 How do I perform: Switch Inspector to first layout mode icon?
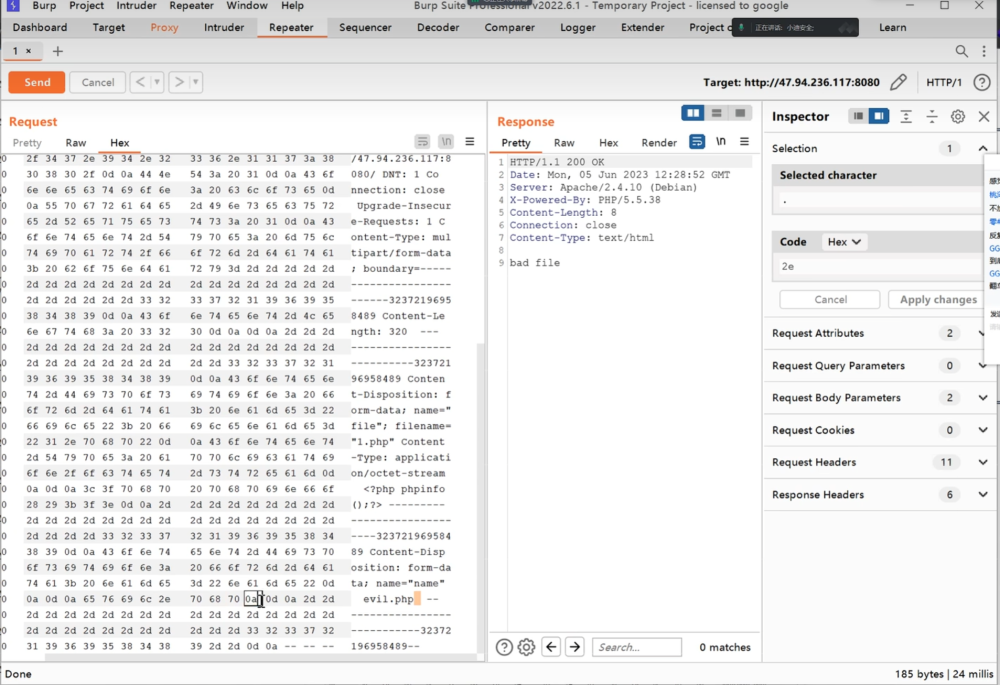click(858, 116)
